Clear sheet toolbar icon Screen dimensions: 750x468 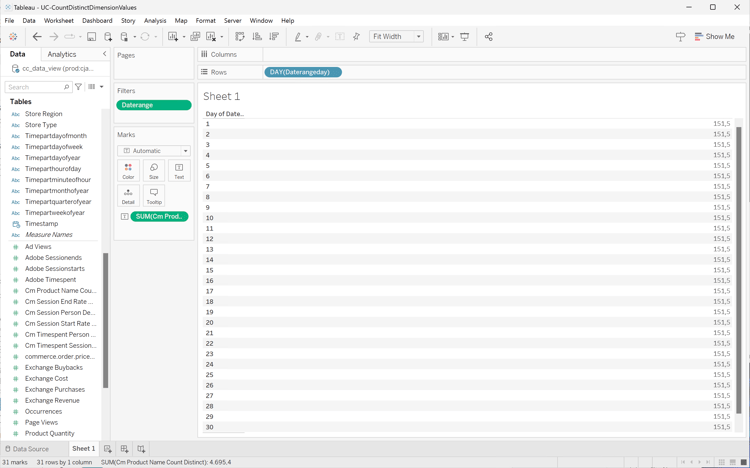[x=211, y=37]
